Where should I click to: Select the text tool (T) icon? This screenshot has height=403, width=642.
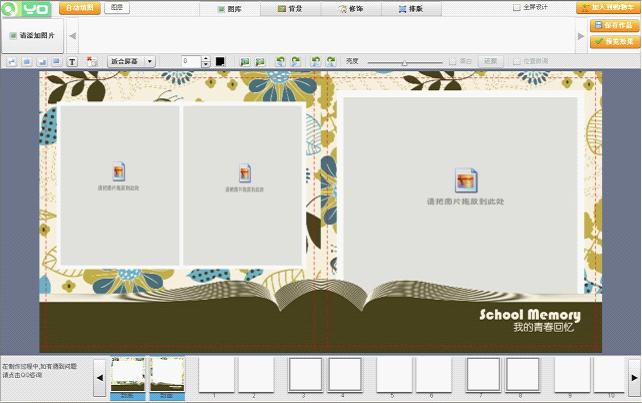pos(73,62)
